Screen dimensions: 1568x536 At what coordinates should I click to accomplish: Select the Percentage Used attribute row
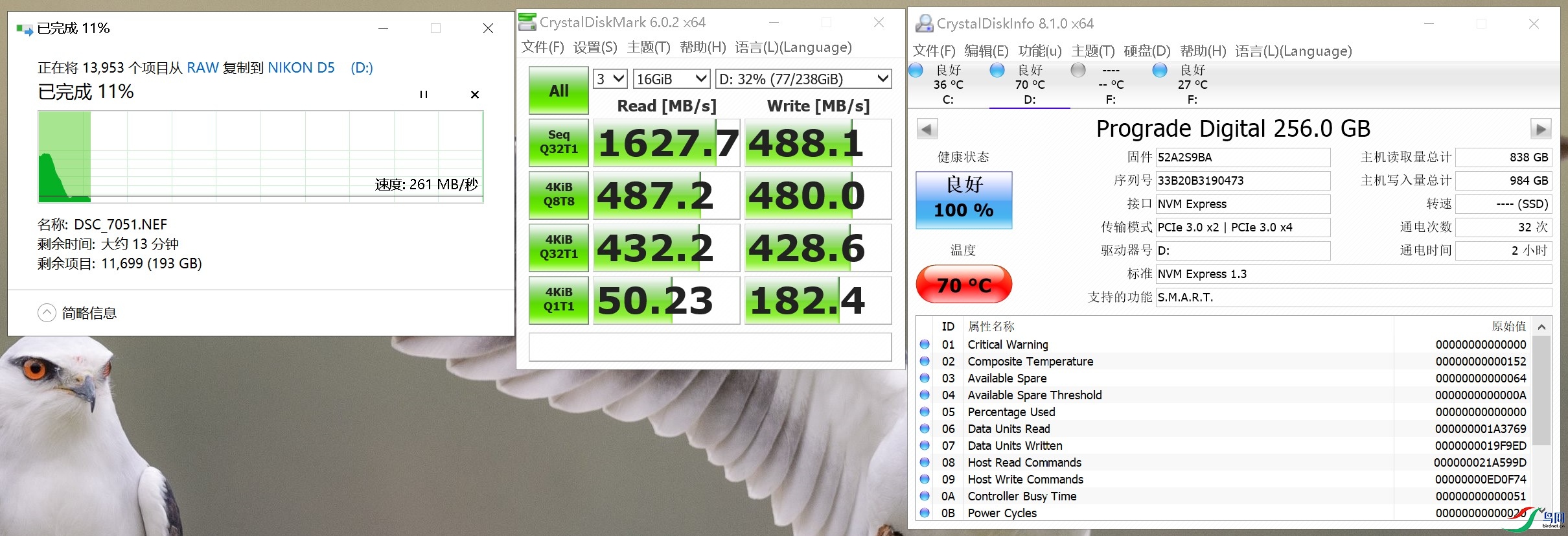(1225, 412)
